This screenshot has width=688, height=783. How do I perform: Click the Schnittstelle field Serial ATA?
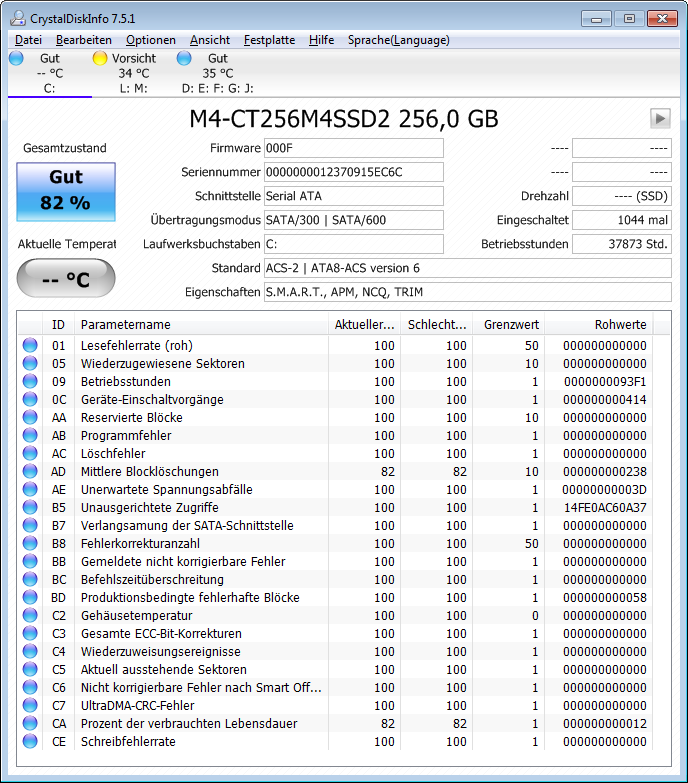[x=353, y=196]
